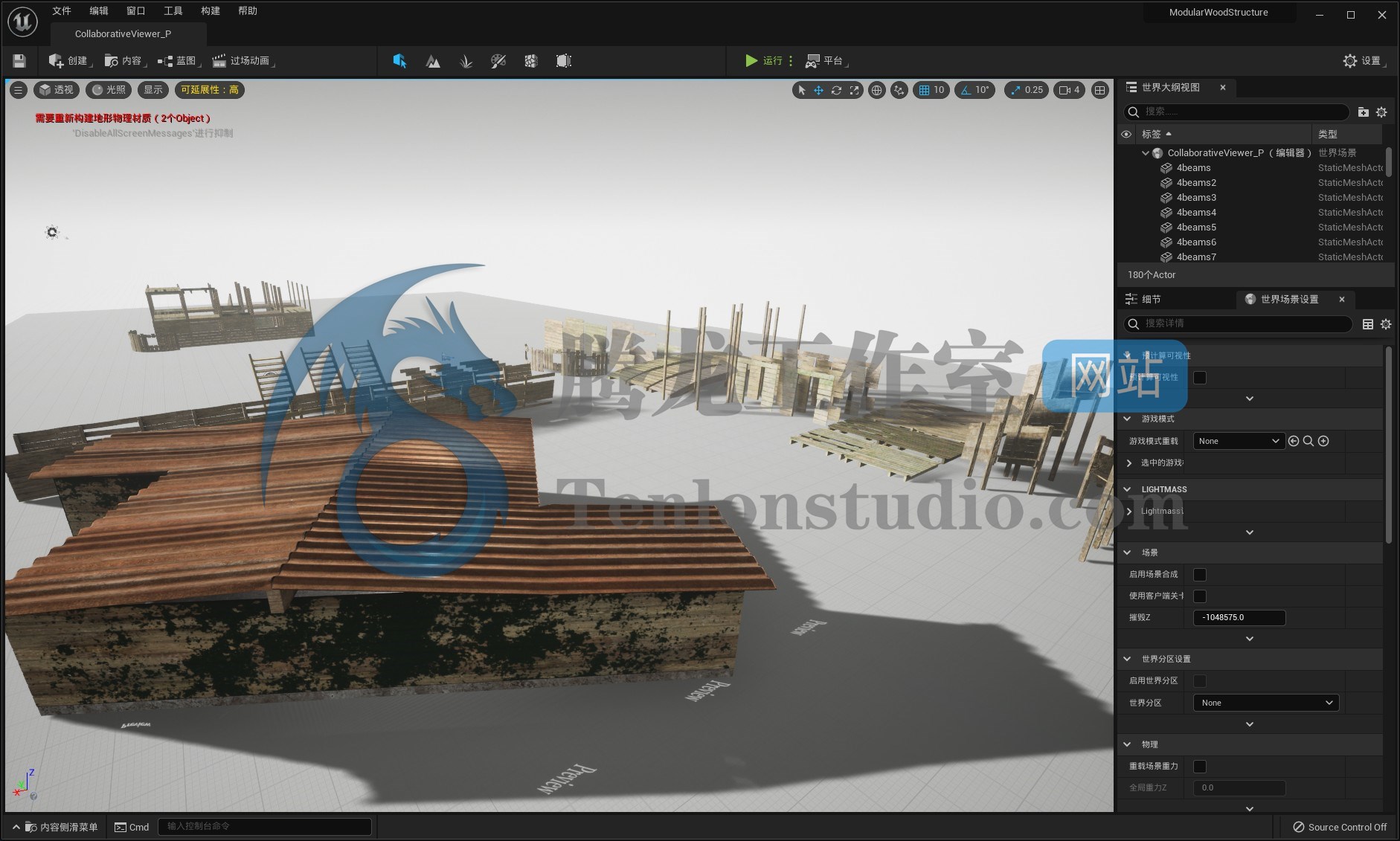1400x841 pixels.
Task: Click use selected asset arrow for game mode
Action: point(1294,441)
